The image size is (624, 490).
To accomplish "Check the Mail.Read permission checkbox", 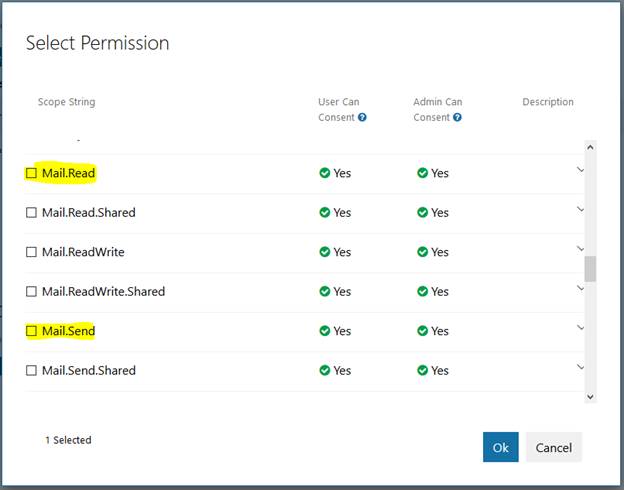I will coord(31,173).
